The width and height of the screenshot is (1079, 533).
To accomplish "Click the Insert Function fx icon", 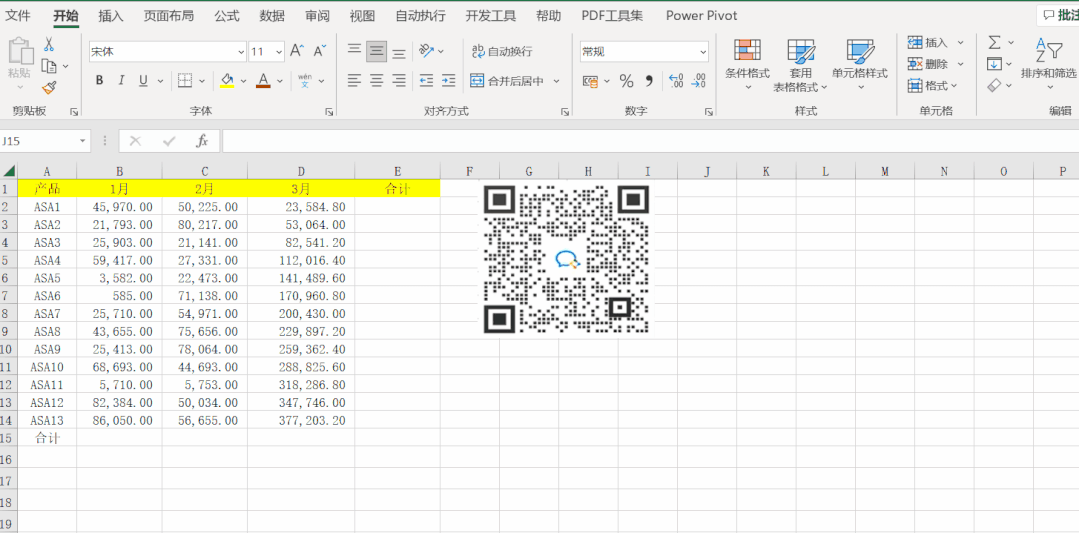I will click(x=201, y=141).
